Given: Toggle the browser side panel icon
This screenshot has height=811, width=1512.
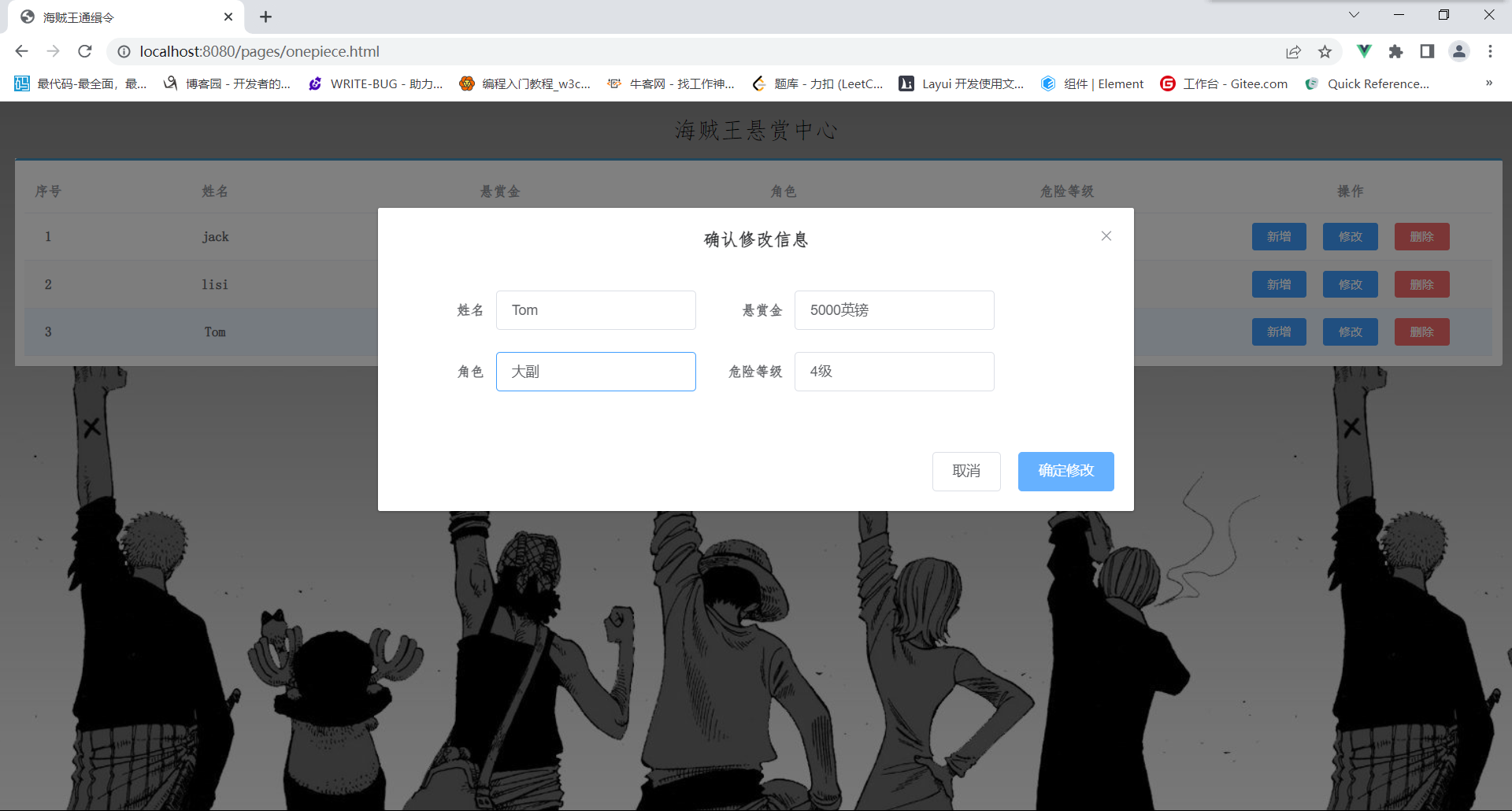Looking at the screenshot, I should [1427, 51].
